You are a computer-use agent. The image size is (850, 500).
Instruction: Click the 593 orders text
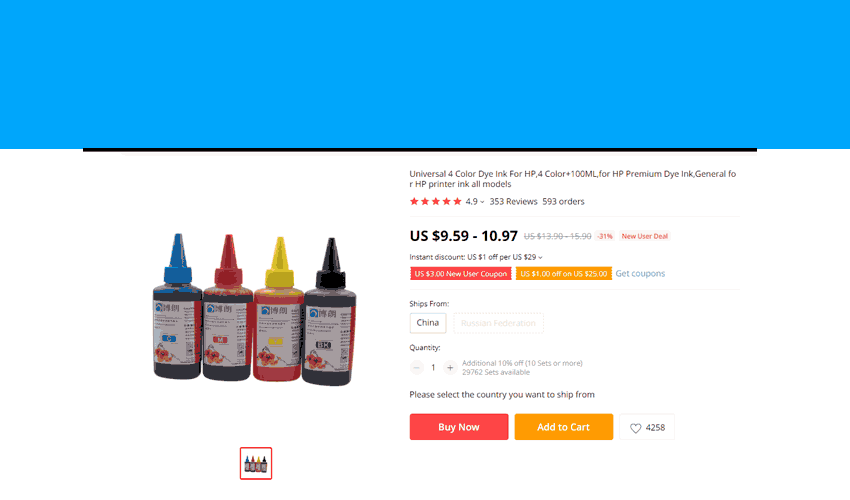click(563, 201)
